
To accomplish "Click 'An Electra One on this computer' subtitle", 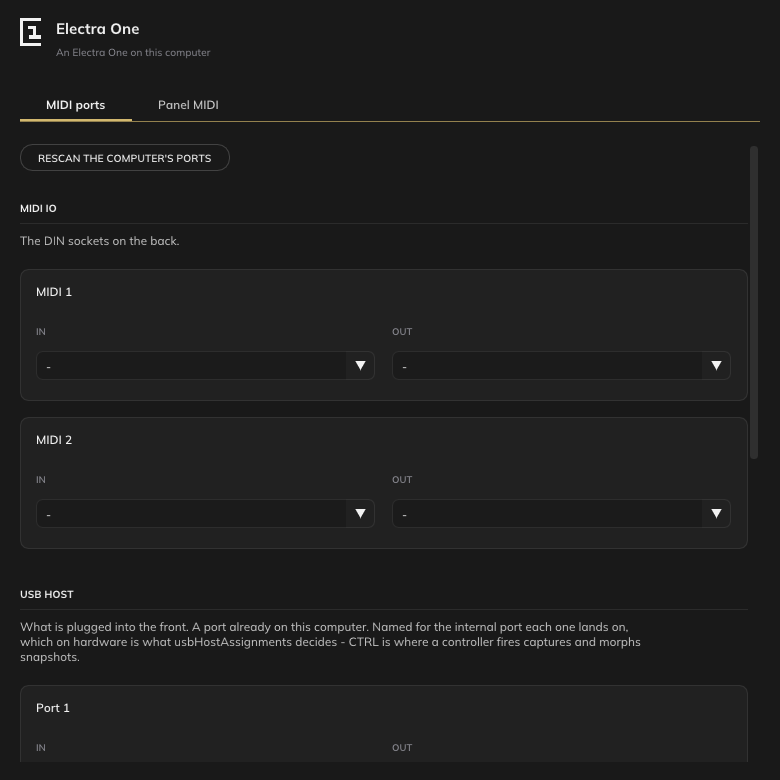I will (133, 53).
